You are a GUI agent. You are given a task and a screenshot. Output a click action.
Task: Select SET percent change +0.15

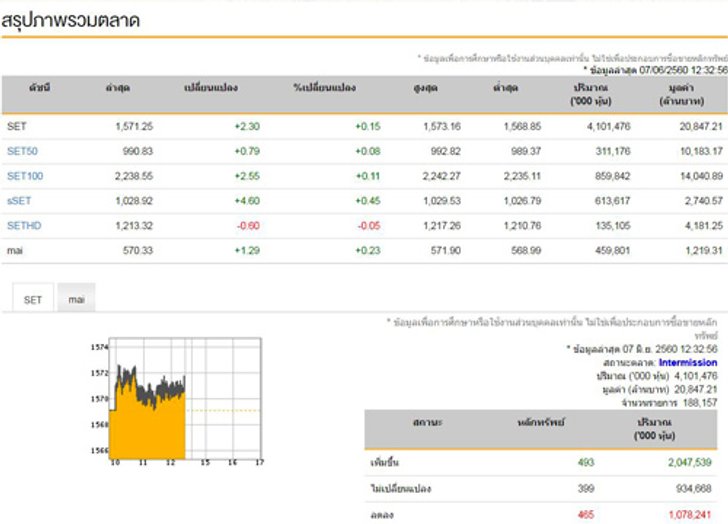(x=368, y=126)
